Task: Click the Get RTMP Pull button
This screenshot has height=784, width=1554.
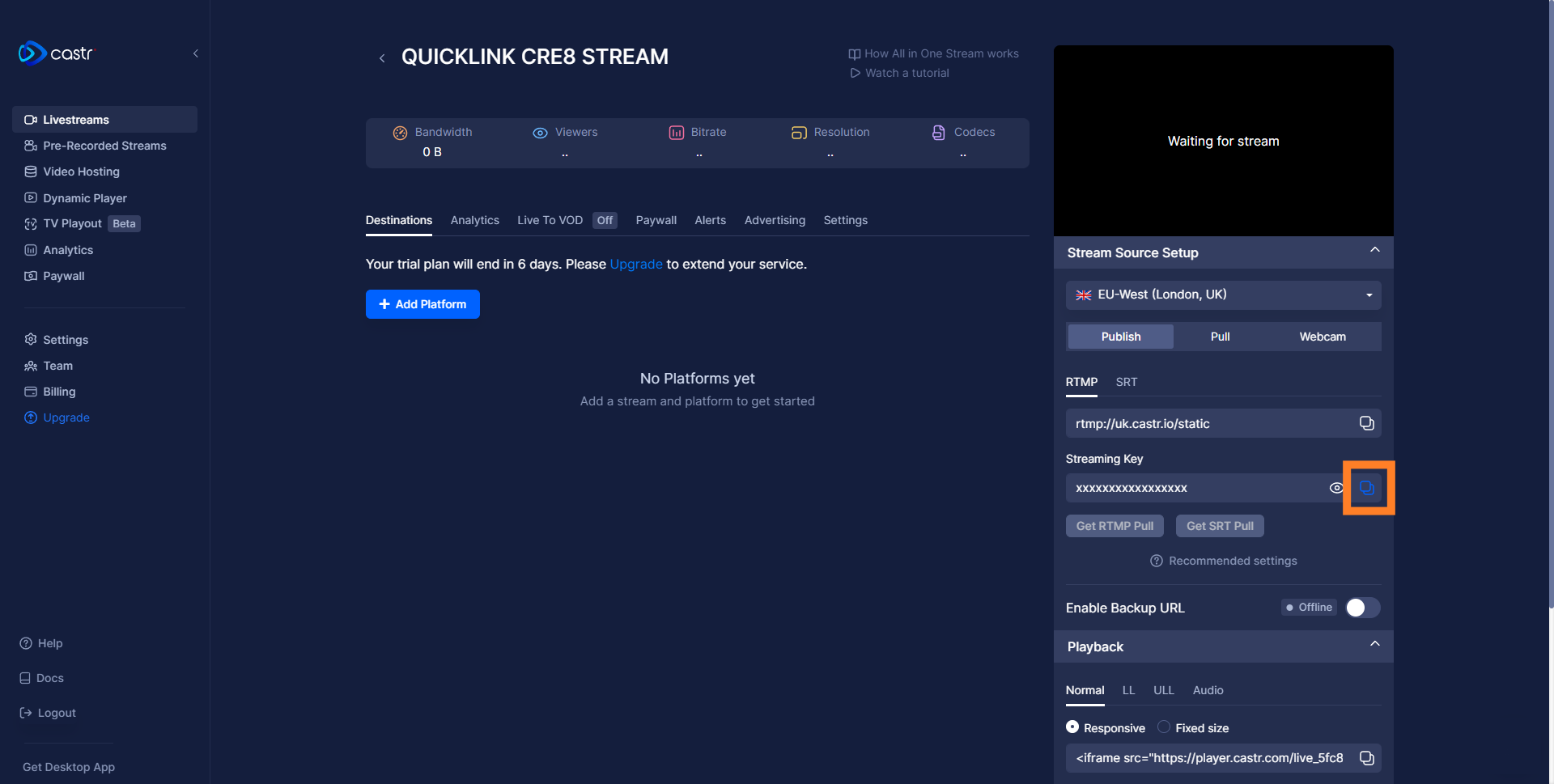Action: tap(1115, 526)
